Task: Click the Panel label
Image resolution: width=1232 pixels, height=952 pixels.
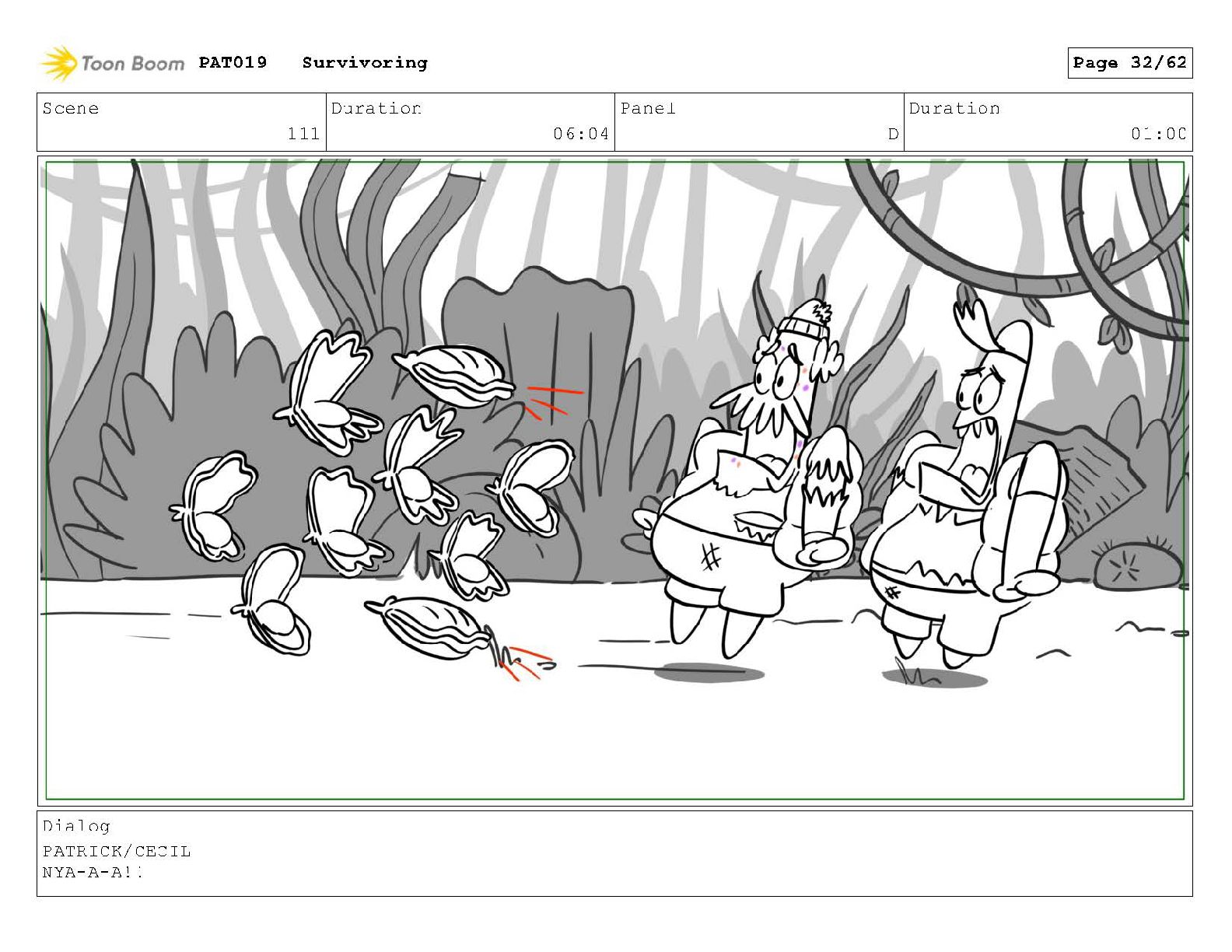Action: pyautogui.click(x=648, y=108)
